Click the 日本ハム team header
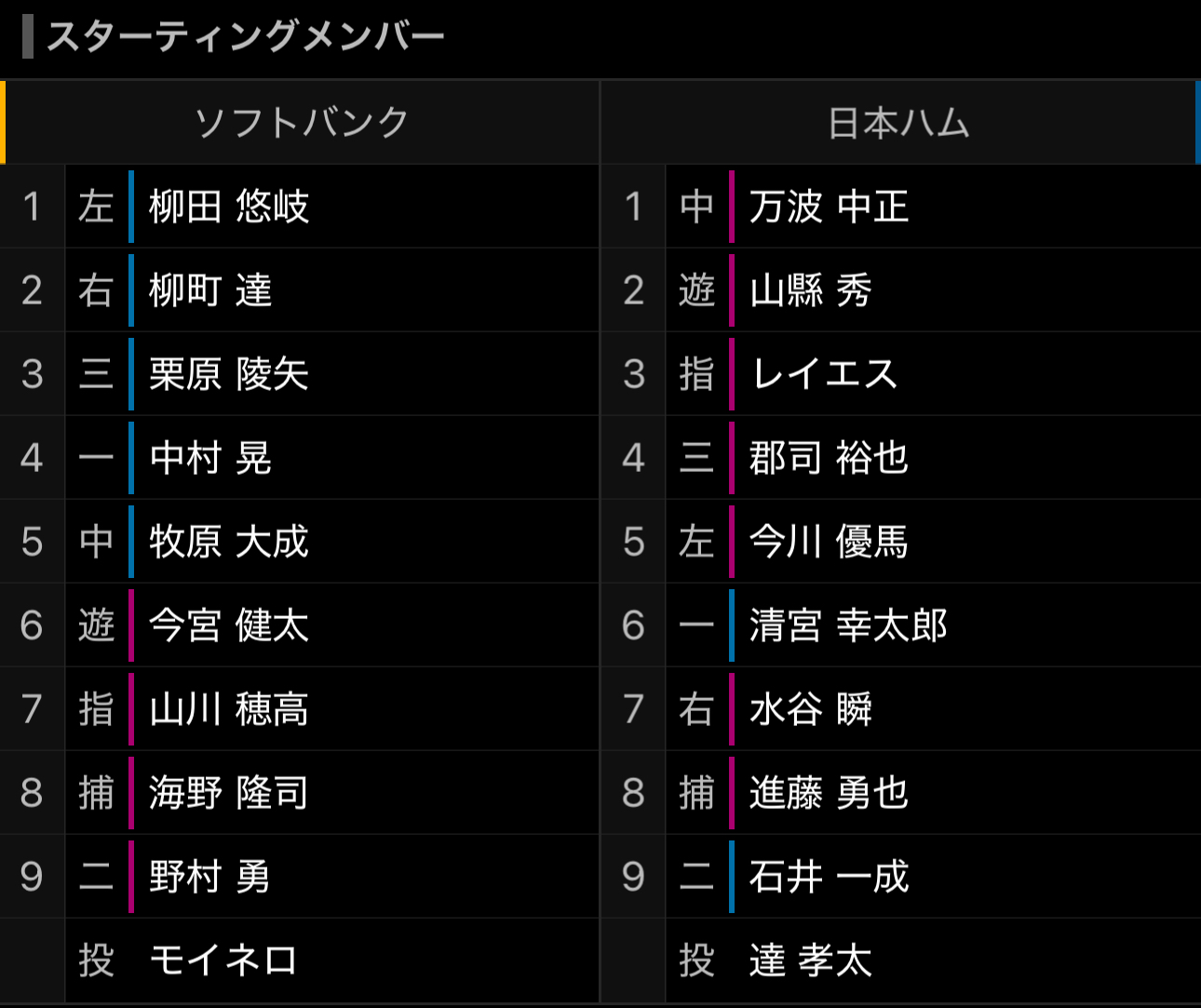The image size is (1201, 1008). pyautogui.click(x=899, y=123)
